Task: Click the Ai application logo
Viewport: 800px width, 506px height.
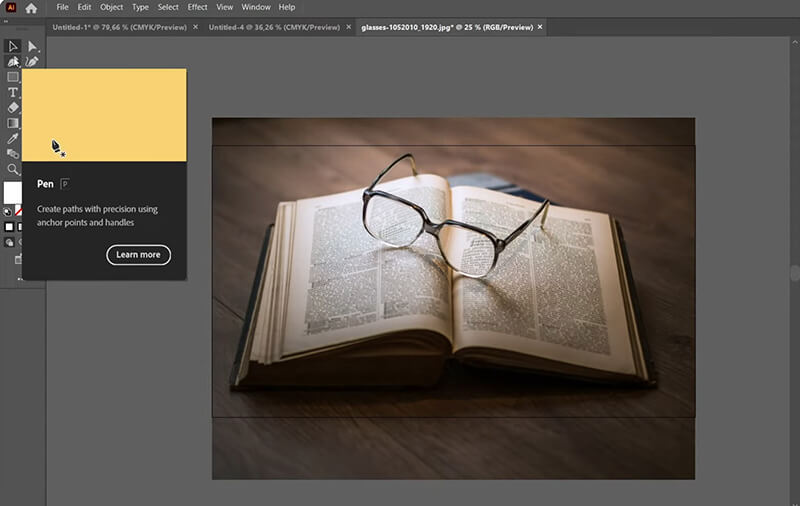Action: coord(11,8)
